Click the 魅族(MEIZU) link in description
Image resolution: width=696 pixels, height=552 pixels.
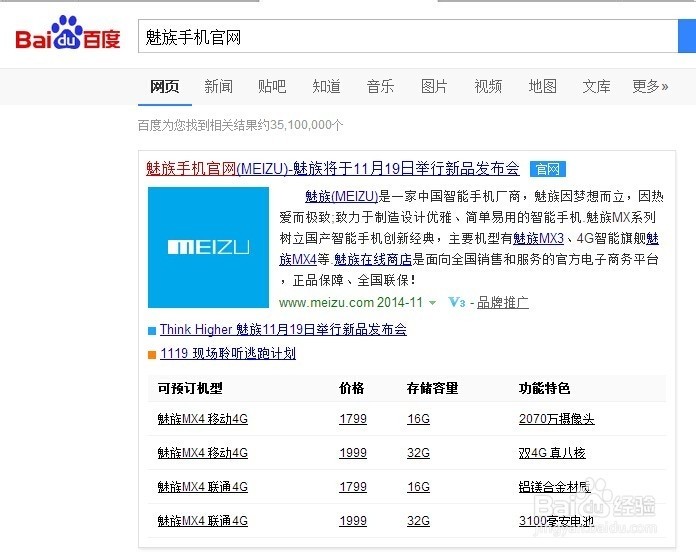tap(341, 196)
